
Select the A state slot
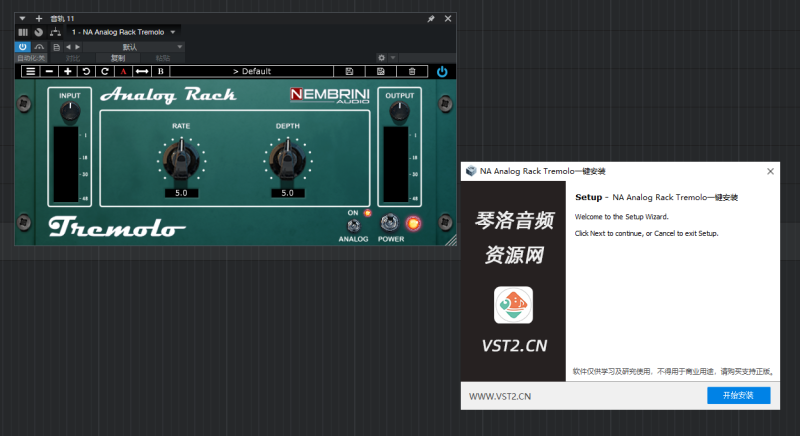pos(123,71)
